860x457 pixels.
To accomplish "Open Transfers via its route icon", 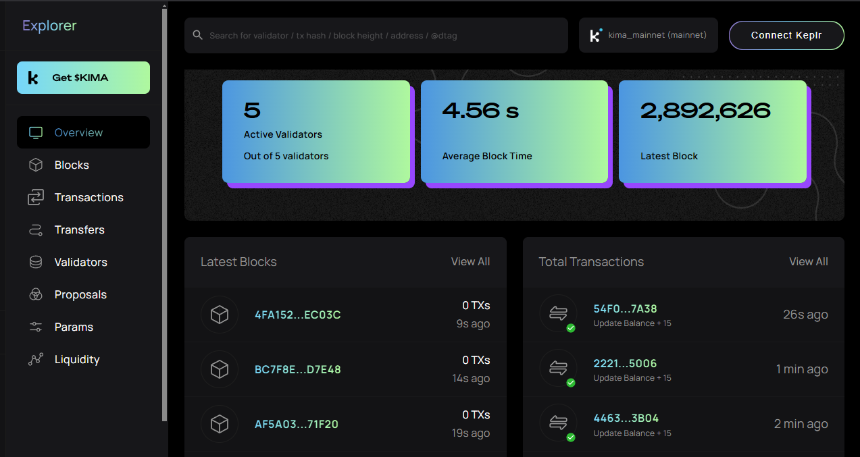I will click(36, 230).
